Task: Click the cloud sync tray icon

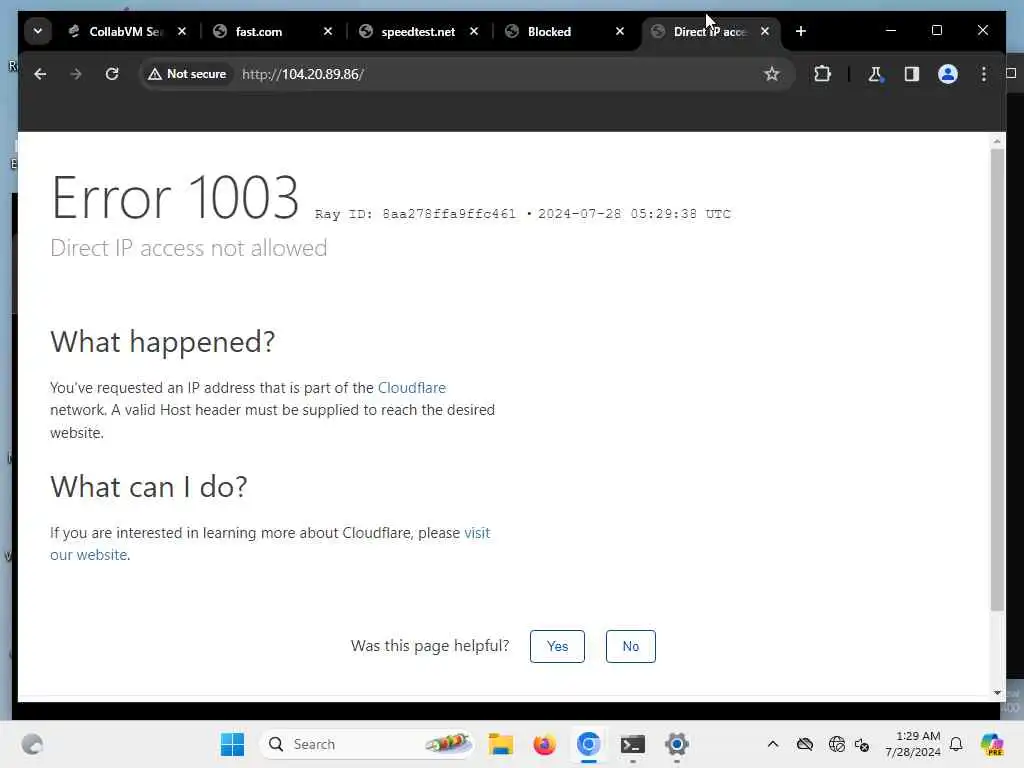Action: tap(805, 744)
